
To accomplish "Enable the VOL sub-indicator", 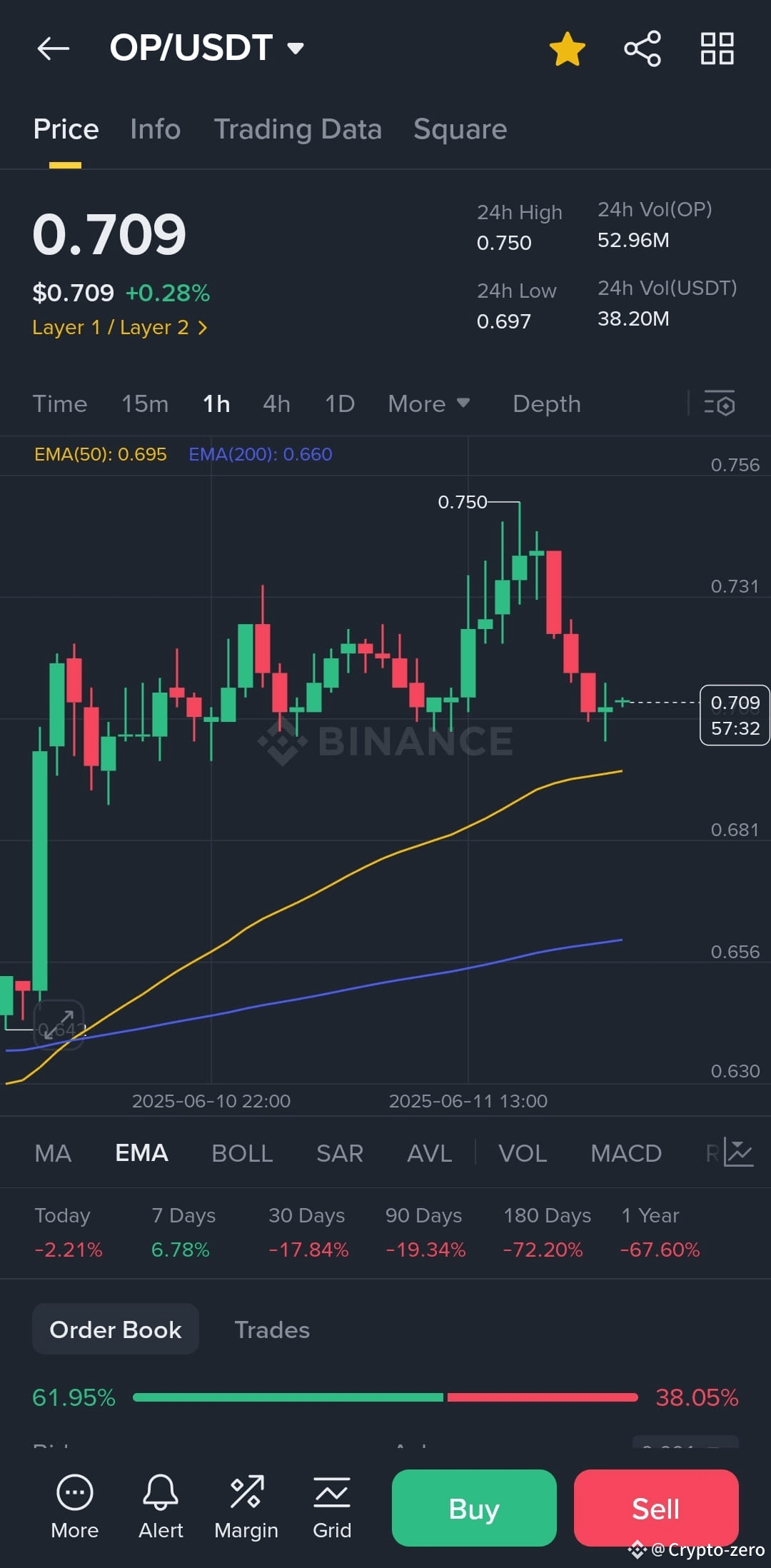I will (x=523, y=1153).
